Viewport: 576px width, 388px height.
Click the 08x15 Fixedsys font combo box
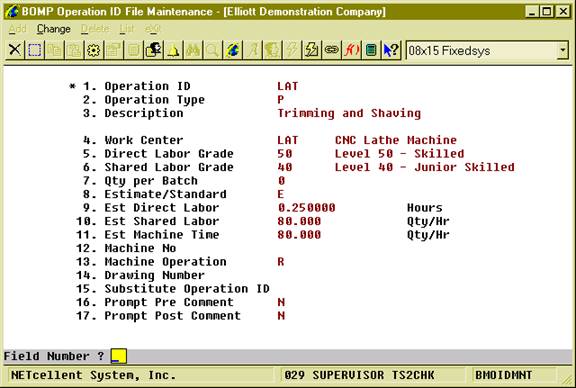(487, 51)
